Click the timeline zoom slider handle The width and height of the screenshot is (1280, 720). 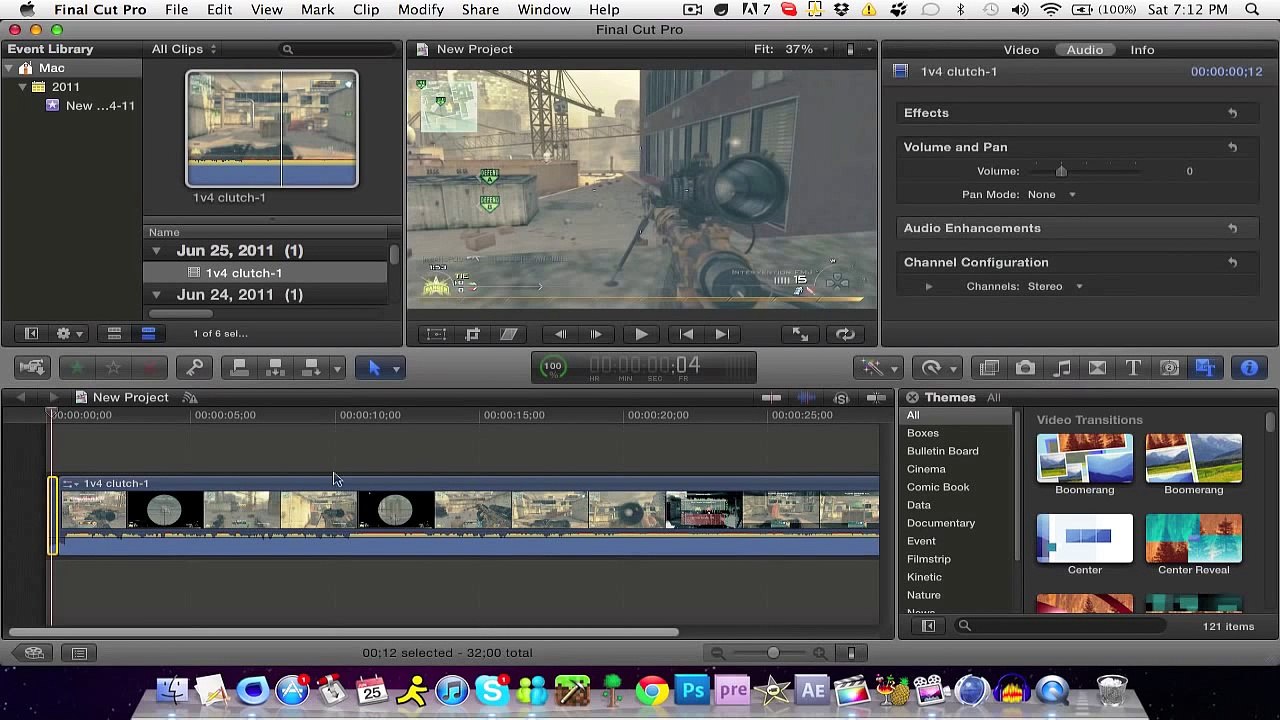coord(773,653)
